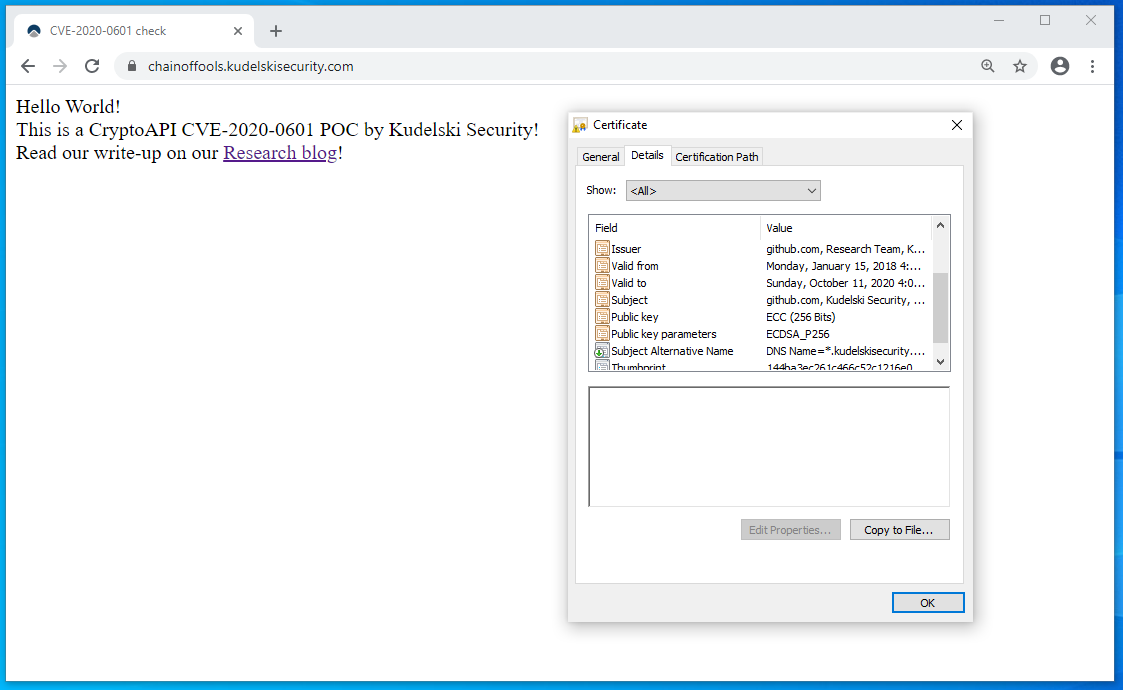The width and height of the screenshot is (1123, 690).
Task: Click the padlock site info icon
Action: coord(132,66)
